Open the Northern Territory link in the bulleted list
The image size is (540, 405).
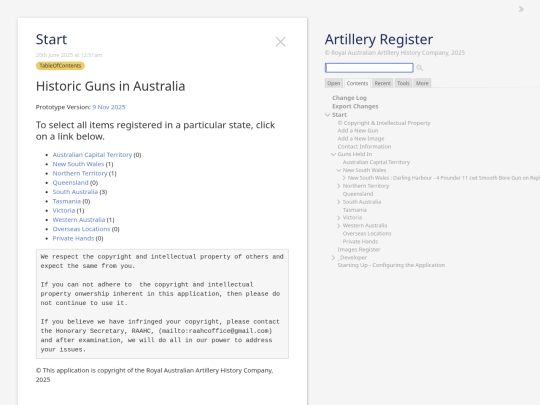click(80, 173)
